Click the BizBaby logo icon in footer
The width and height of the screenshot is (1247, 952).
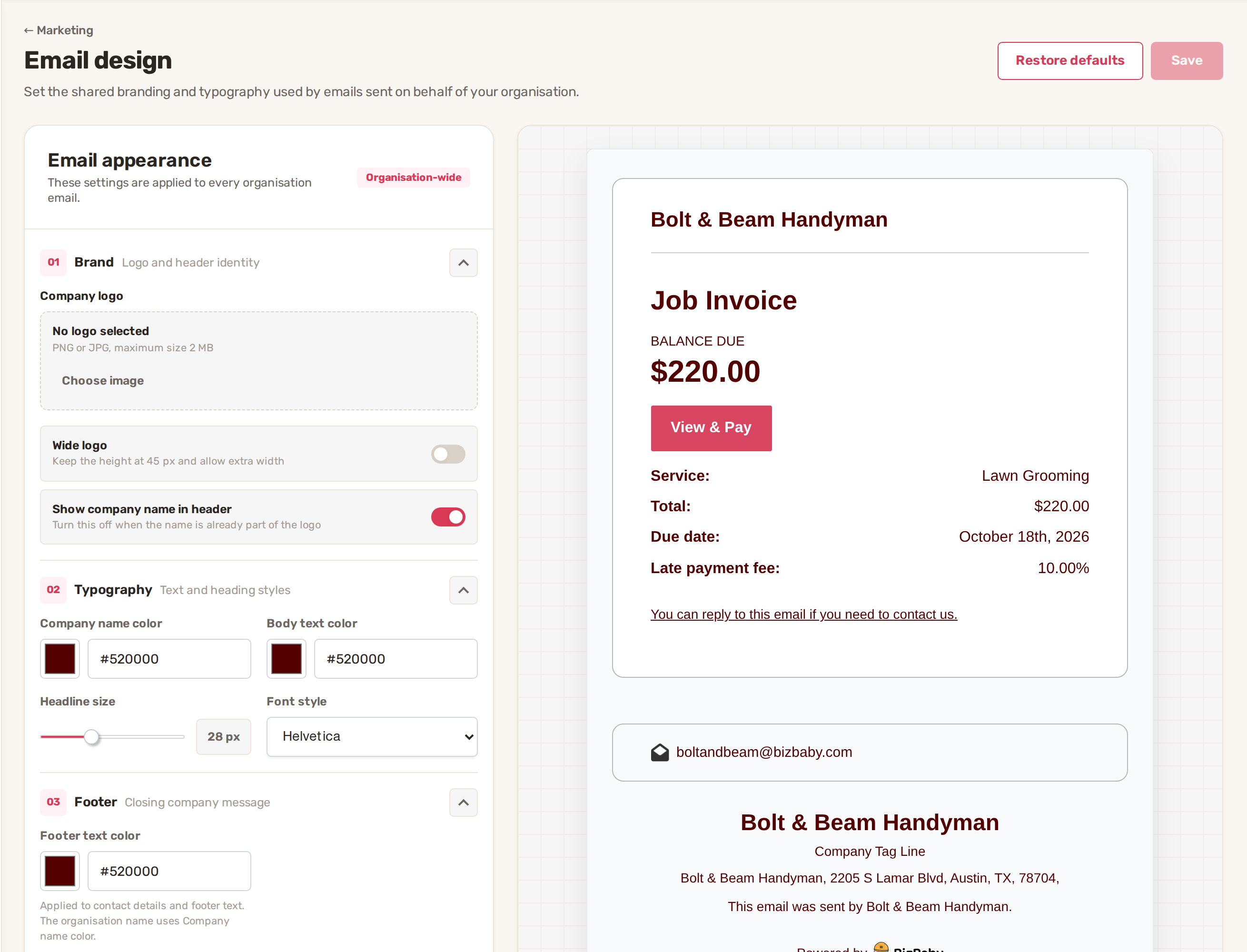tap(881, 947)
